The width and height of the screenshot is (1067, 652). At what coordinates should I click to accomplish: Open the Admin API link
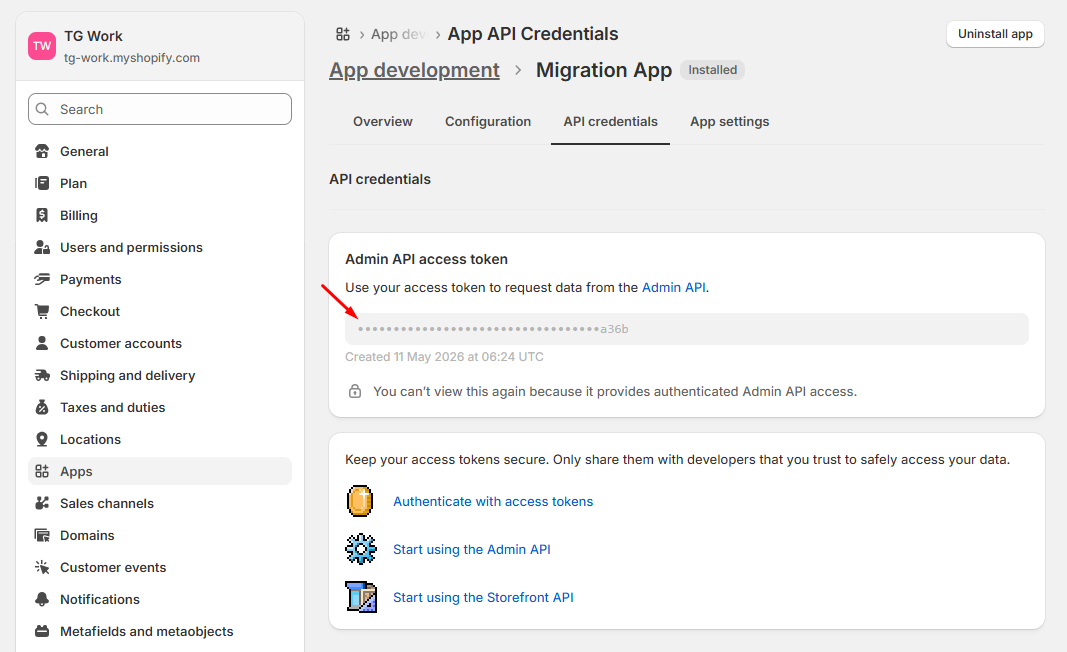674,287
